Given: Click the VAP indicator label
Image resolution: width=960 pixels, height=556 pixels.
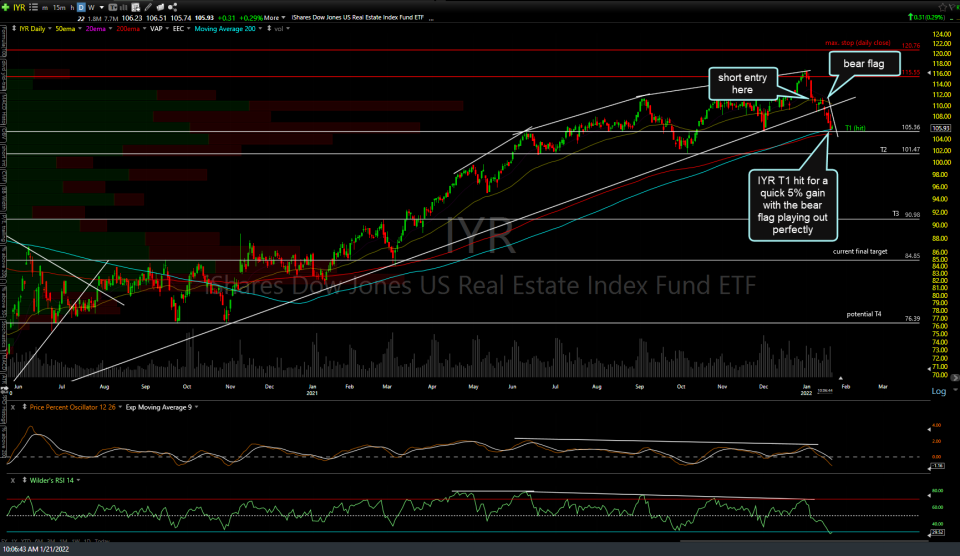Looking at the screenshot, I should click(x=156, y=28).
